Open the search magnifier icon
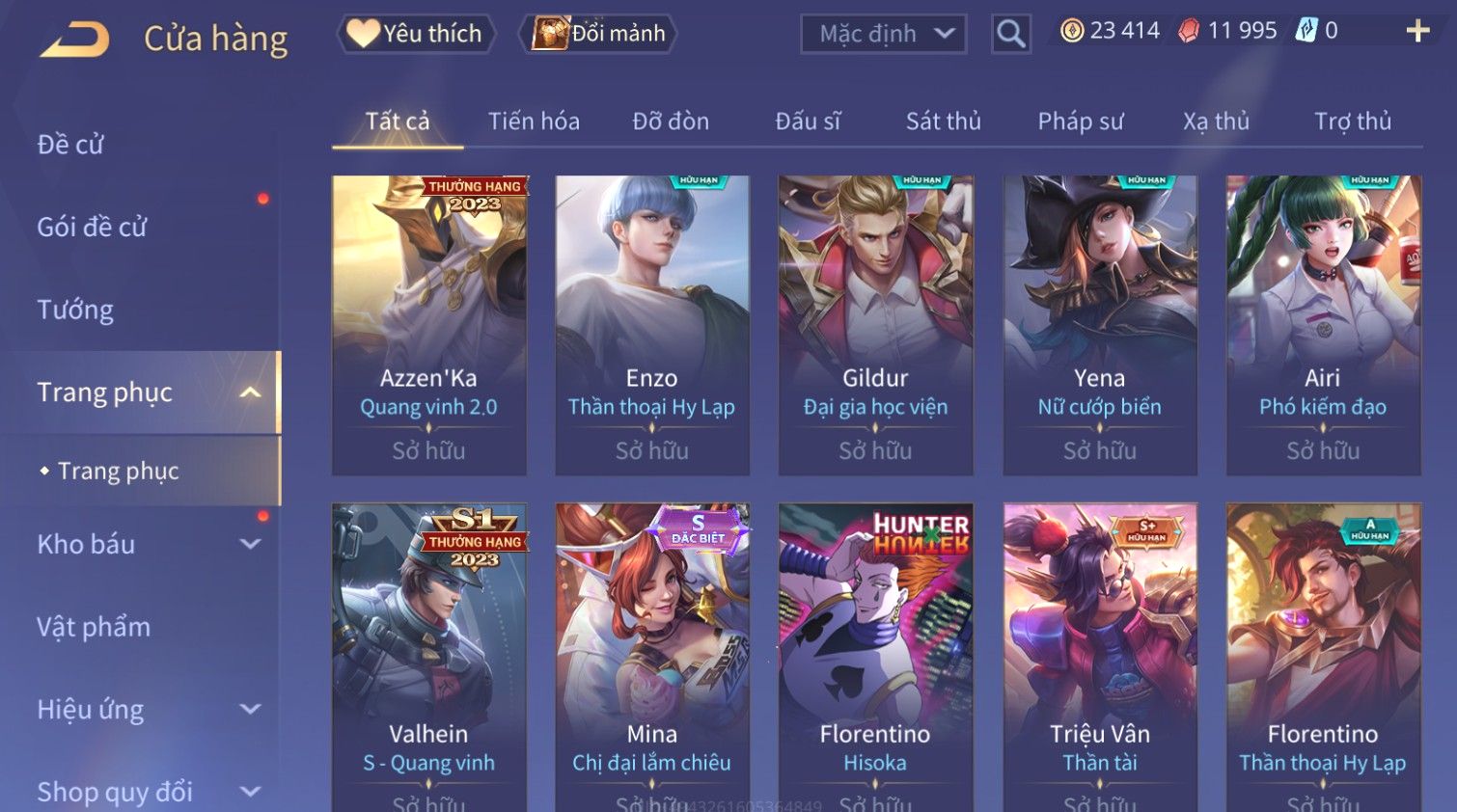Image resolution: width=1457 pixels, height=812 pixels. [x=1010, y=34]
